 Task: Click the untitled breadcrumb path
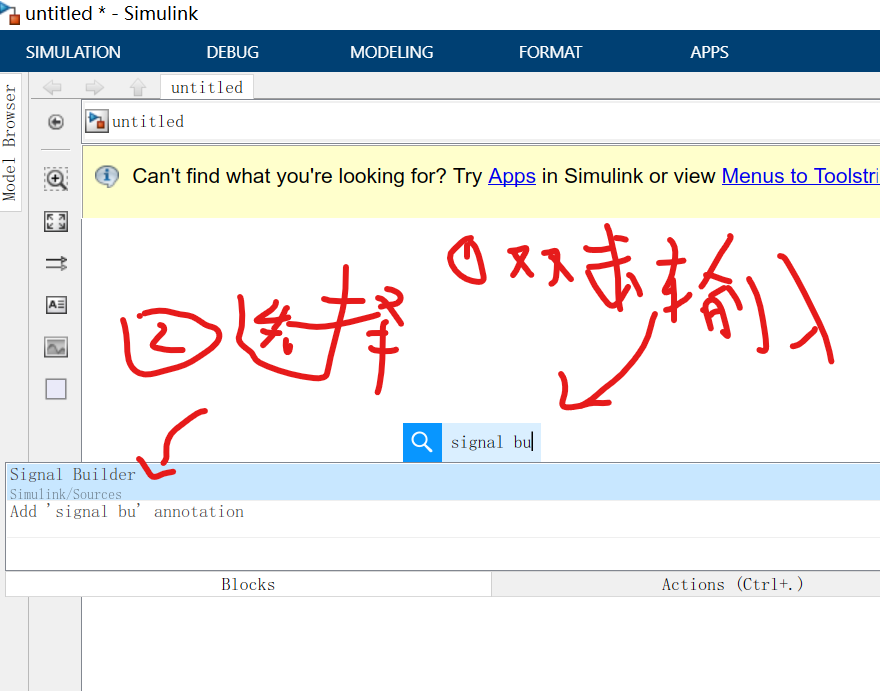[x=148, y=121]
